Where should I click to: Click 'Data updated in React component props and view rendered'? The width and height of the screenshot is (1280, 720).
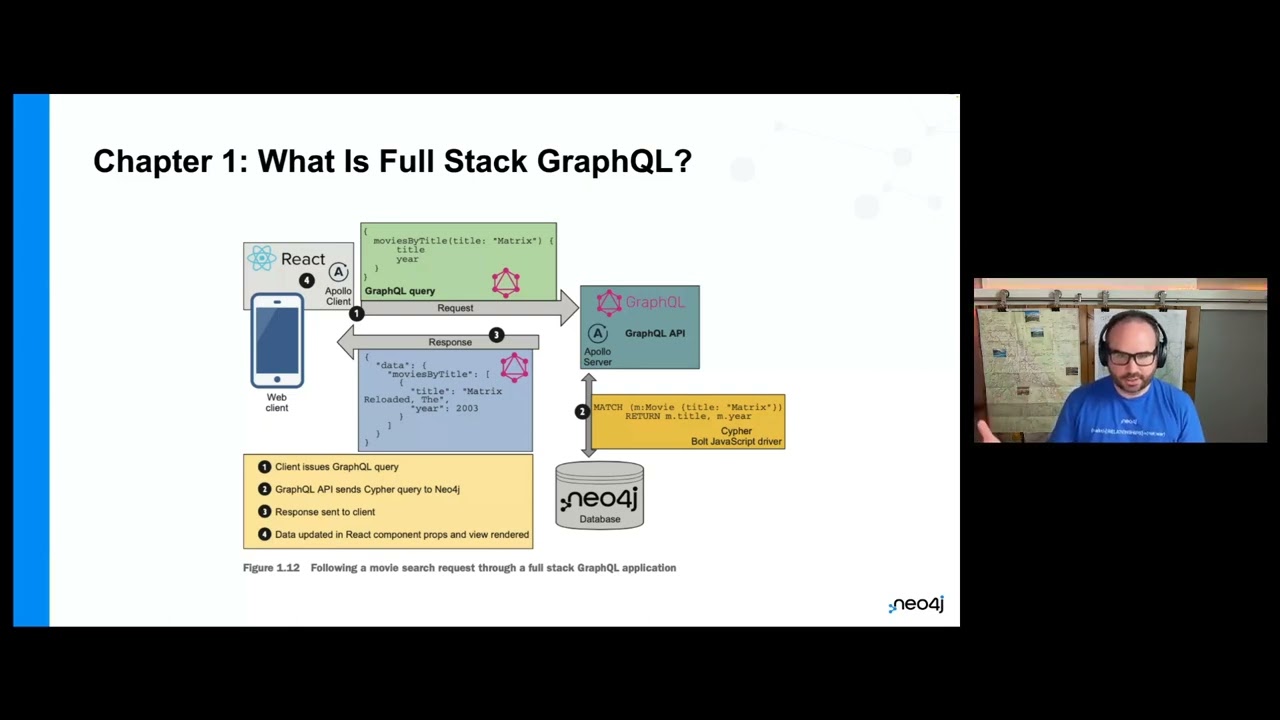pos(402,535)
